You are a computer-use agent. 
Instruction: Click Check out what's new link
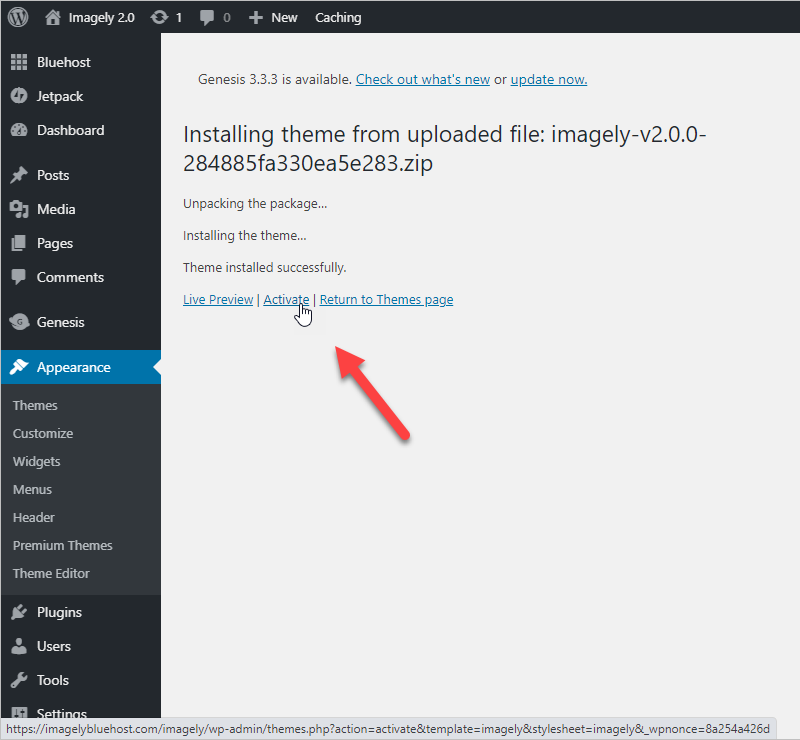point(423,80)
